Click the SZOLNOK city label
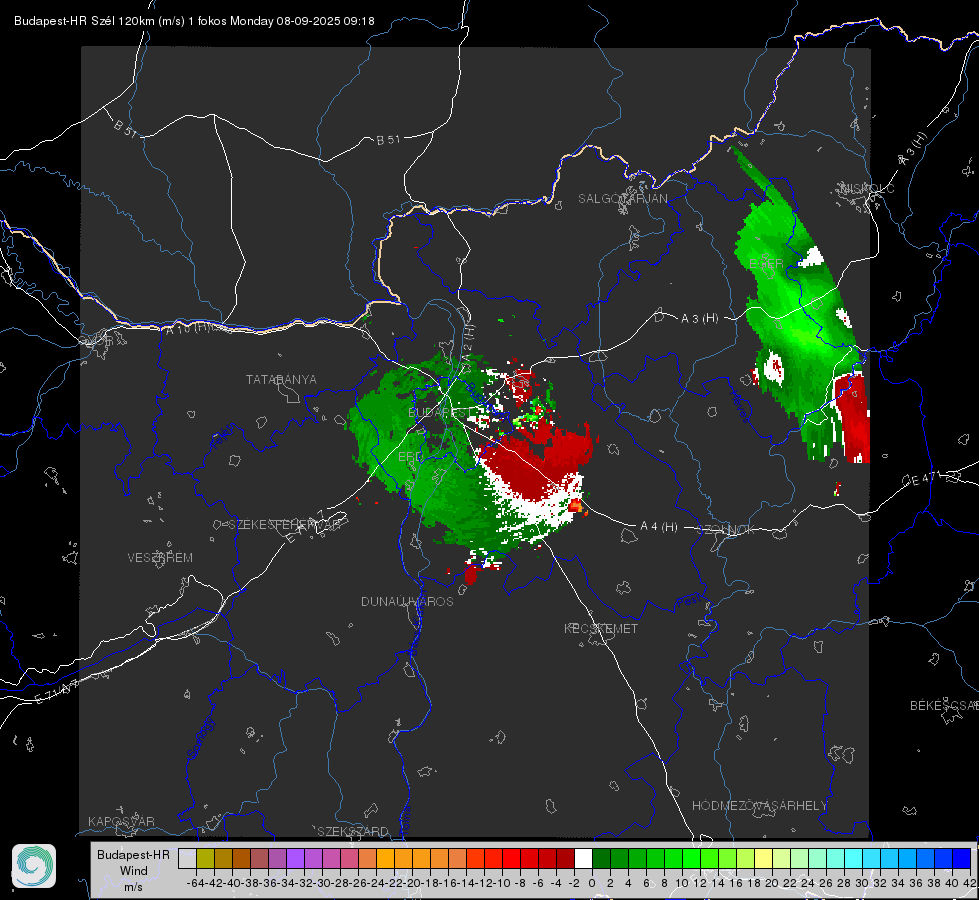Viewport: 979px width, 900px height. coord(726,529)
